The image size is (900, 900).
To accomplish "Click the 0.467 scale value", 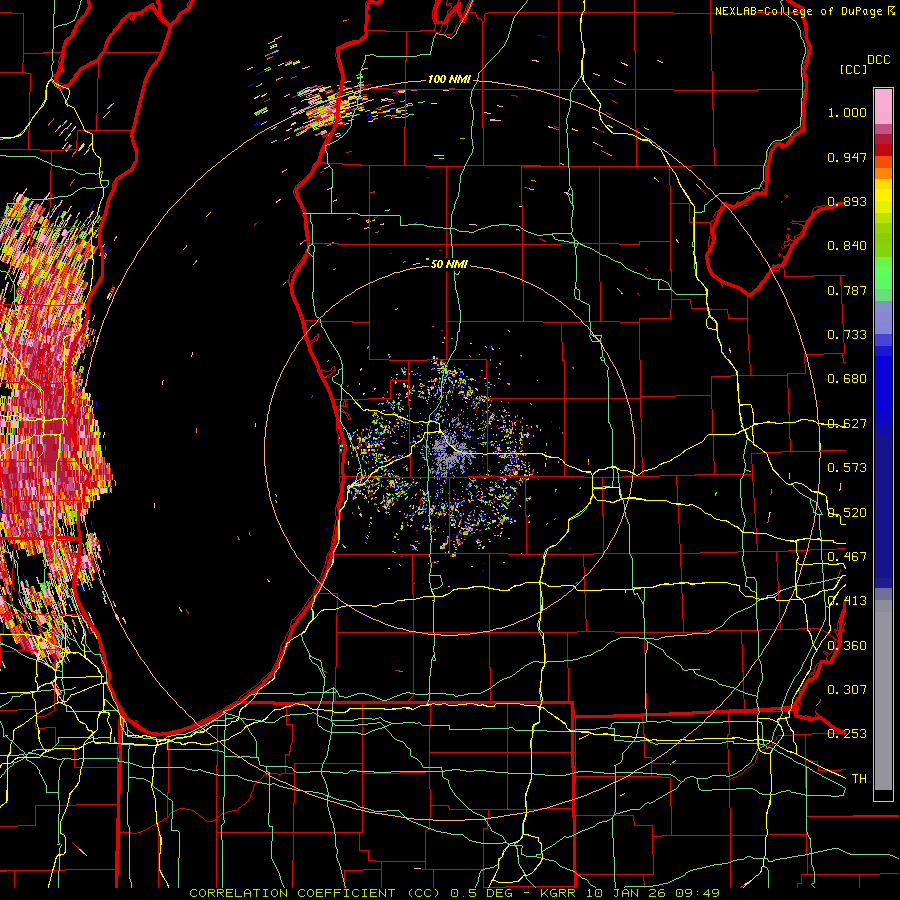I will [x=847, y=557].
